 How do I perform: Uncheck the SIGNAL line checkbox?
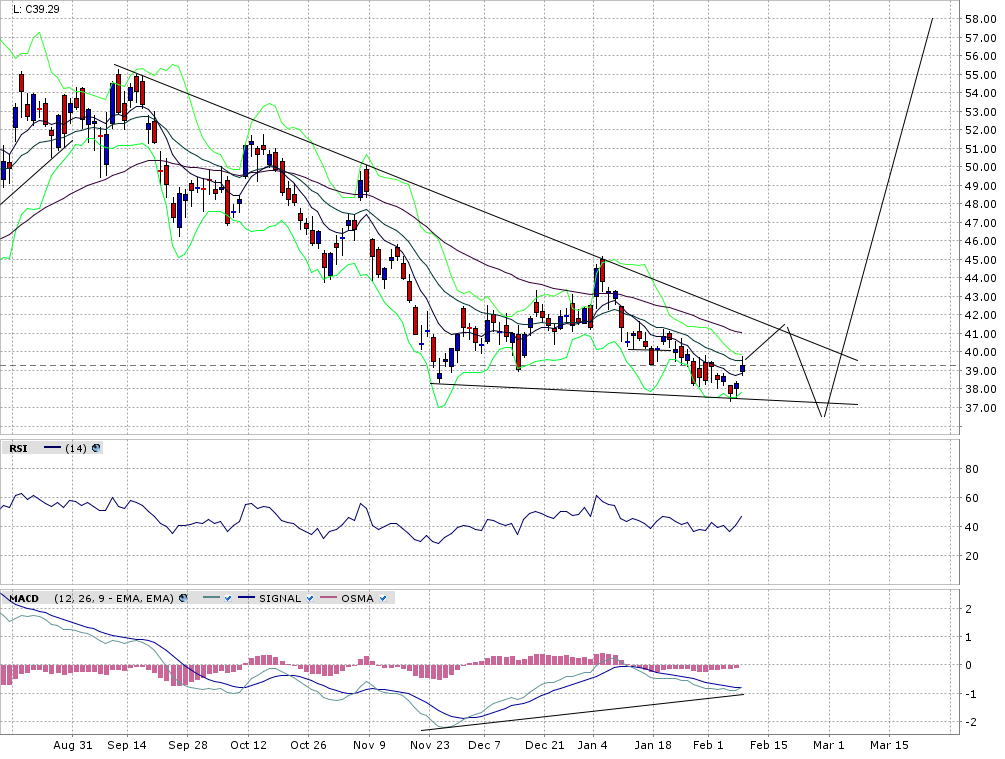tap(310, 598)
